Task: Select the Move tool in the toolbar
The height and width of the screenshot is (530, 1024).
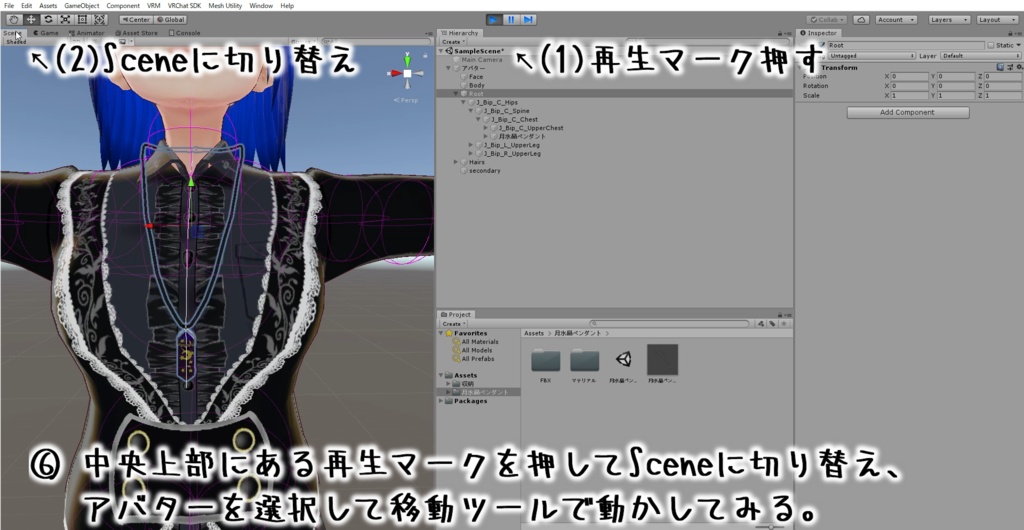Action: coord(31,20)
